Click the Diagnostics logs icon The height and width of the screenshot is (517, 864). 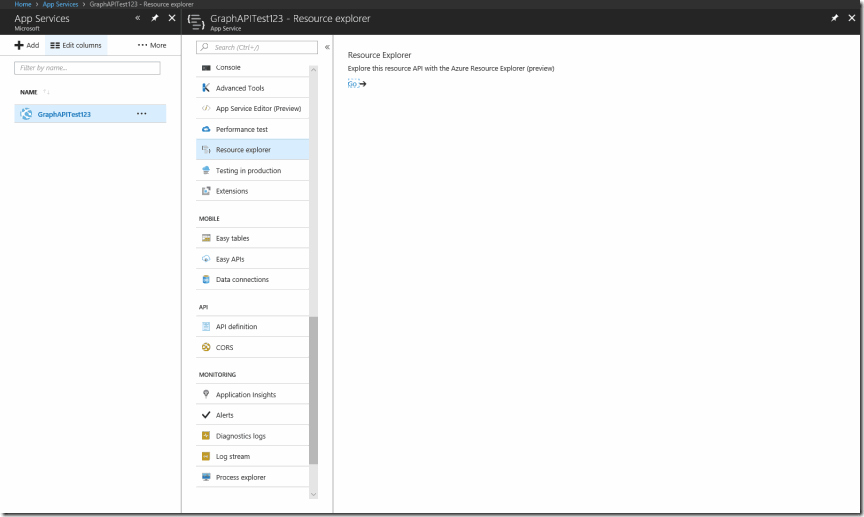tap(206, 435)
